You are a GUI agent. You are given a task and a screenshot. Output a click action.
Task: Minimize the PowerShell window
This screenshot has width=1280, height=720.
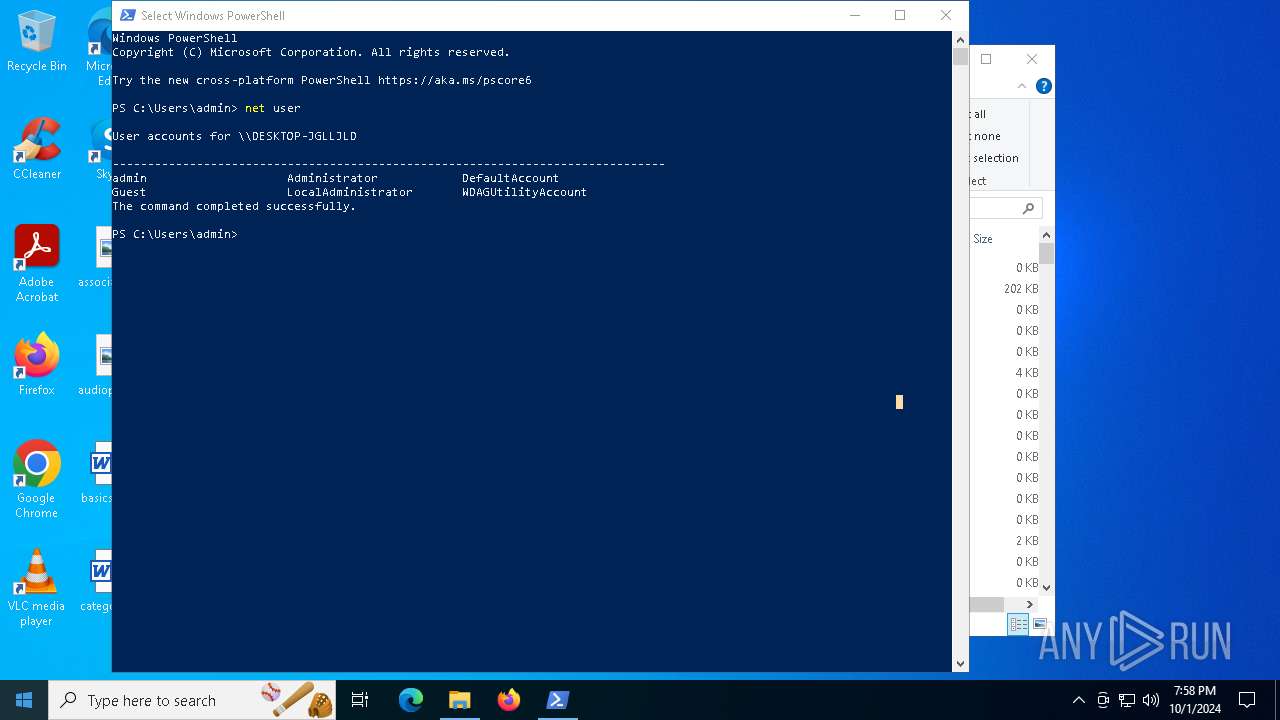(x=855, y=15)
